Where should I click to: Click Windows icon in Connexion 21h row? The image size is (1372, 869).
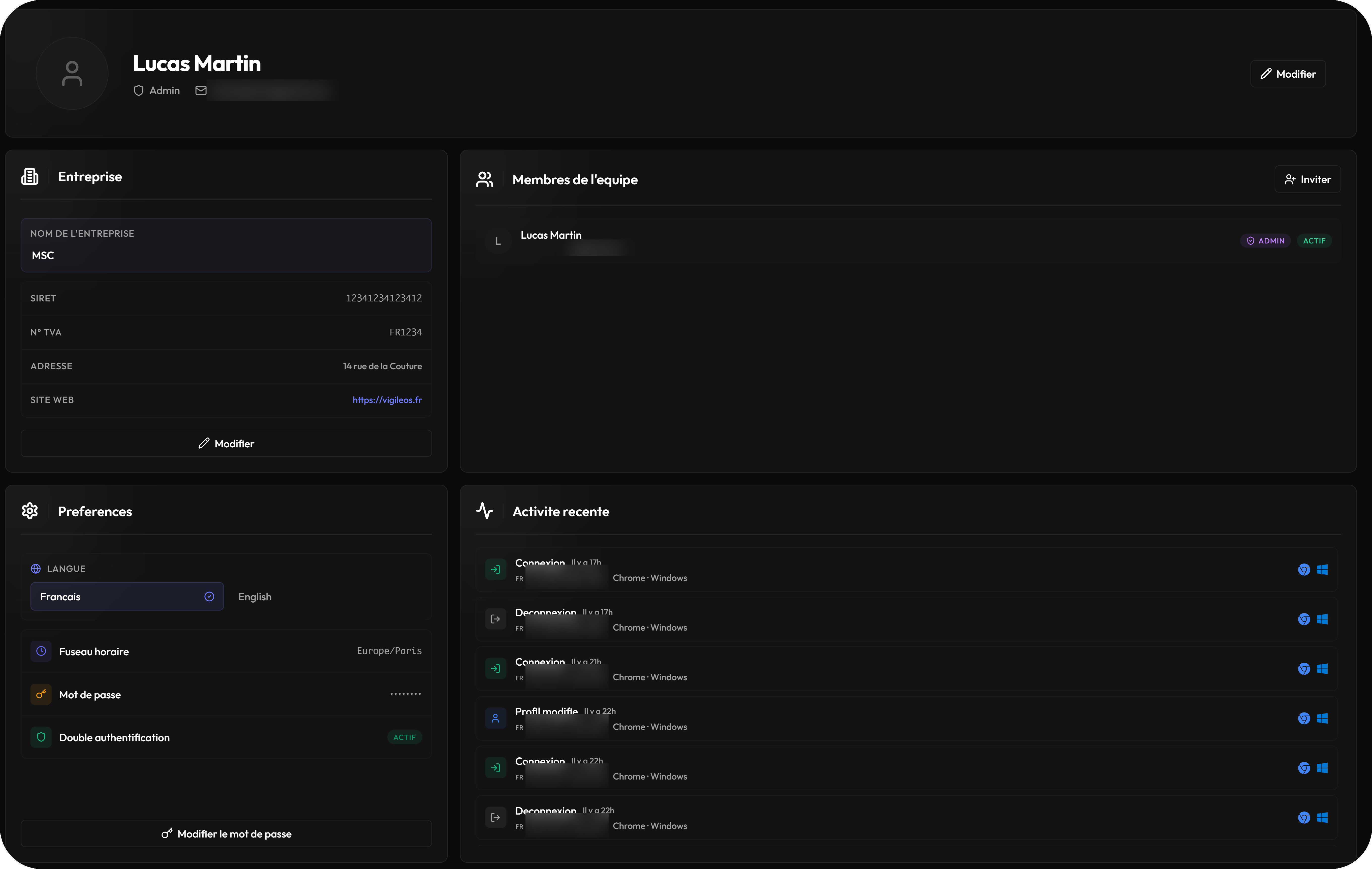point(1322,668)
